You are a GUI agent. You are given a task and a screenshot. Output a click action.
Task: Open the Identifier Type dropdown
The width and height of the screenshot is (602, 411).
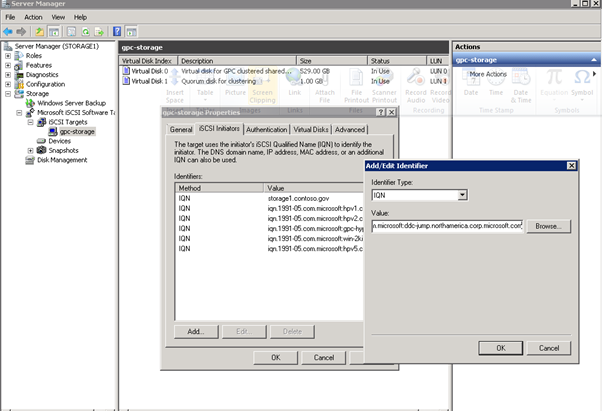tap(462, 195)
